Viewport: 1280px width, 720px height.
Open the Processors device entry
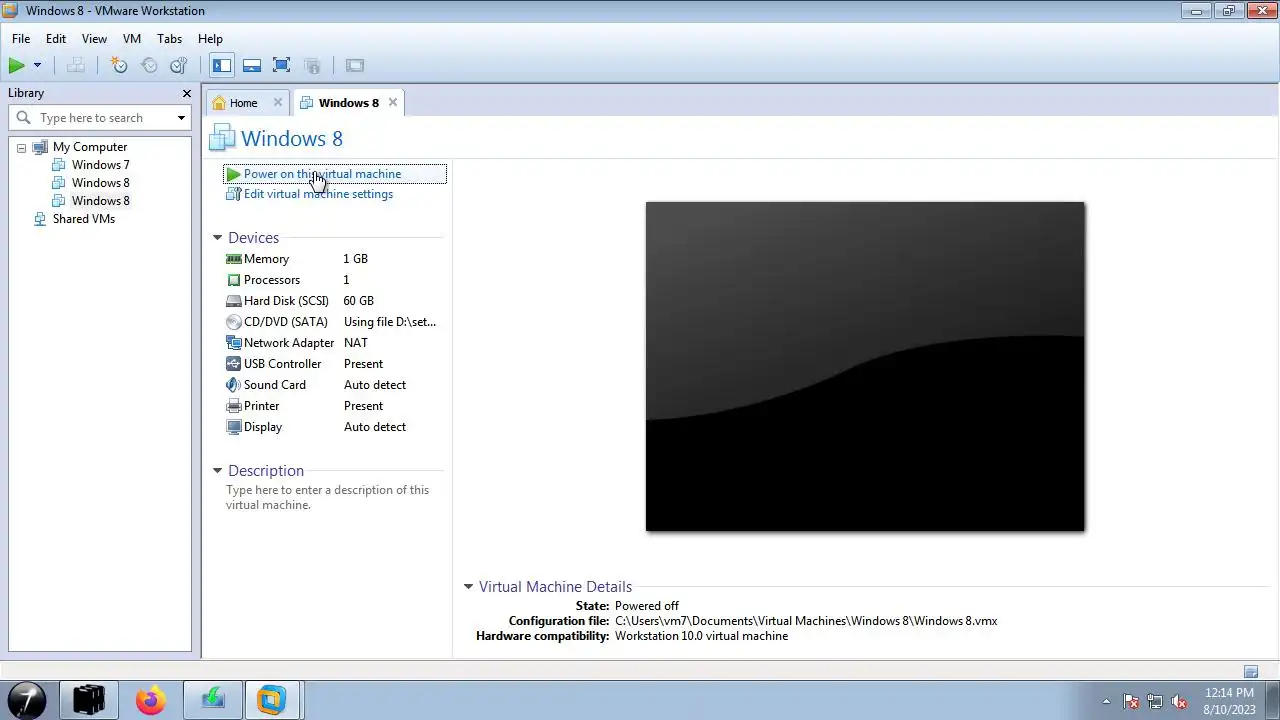point(271,280)
